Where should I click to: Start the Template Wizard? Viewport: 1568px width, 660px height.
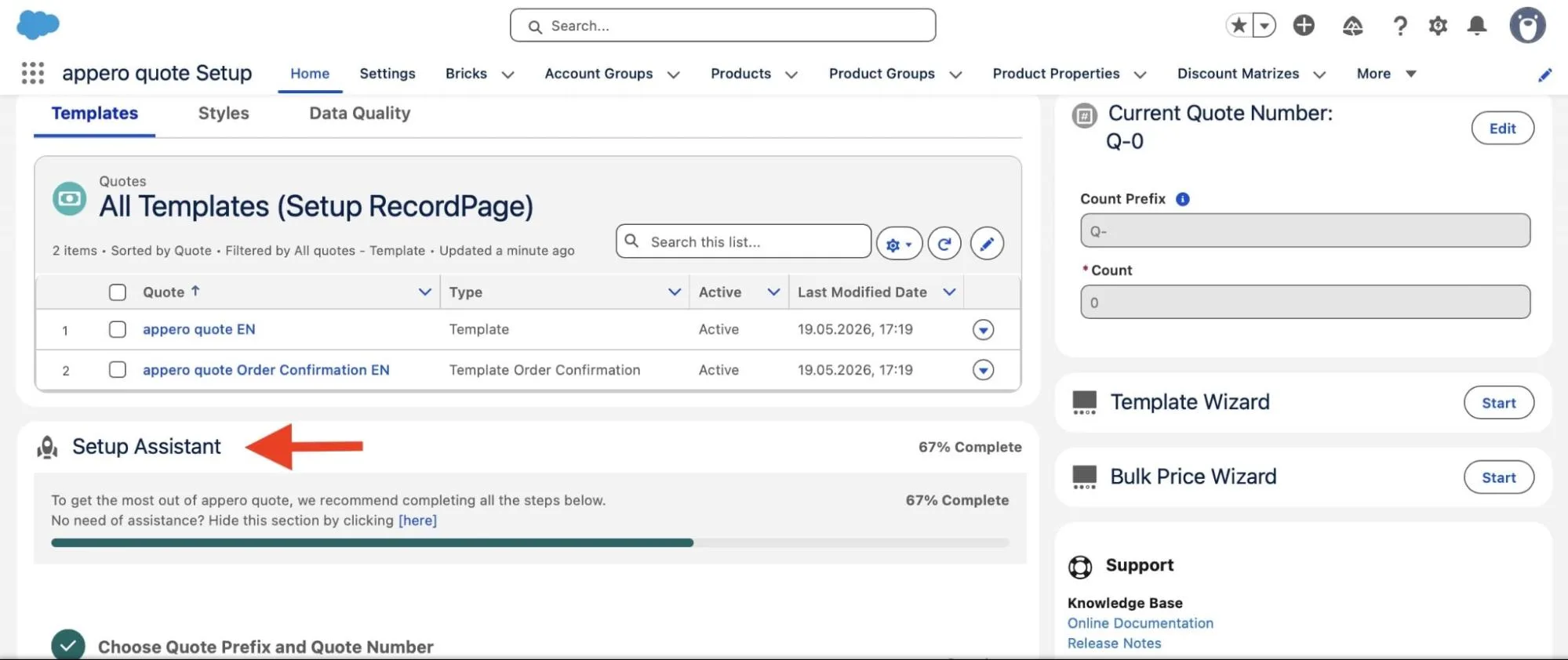(x=1498, y=403)
